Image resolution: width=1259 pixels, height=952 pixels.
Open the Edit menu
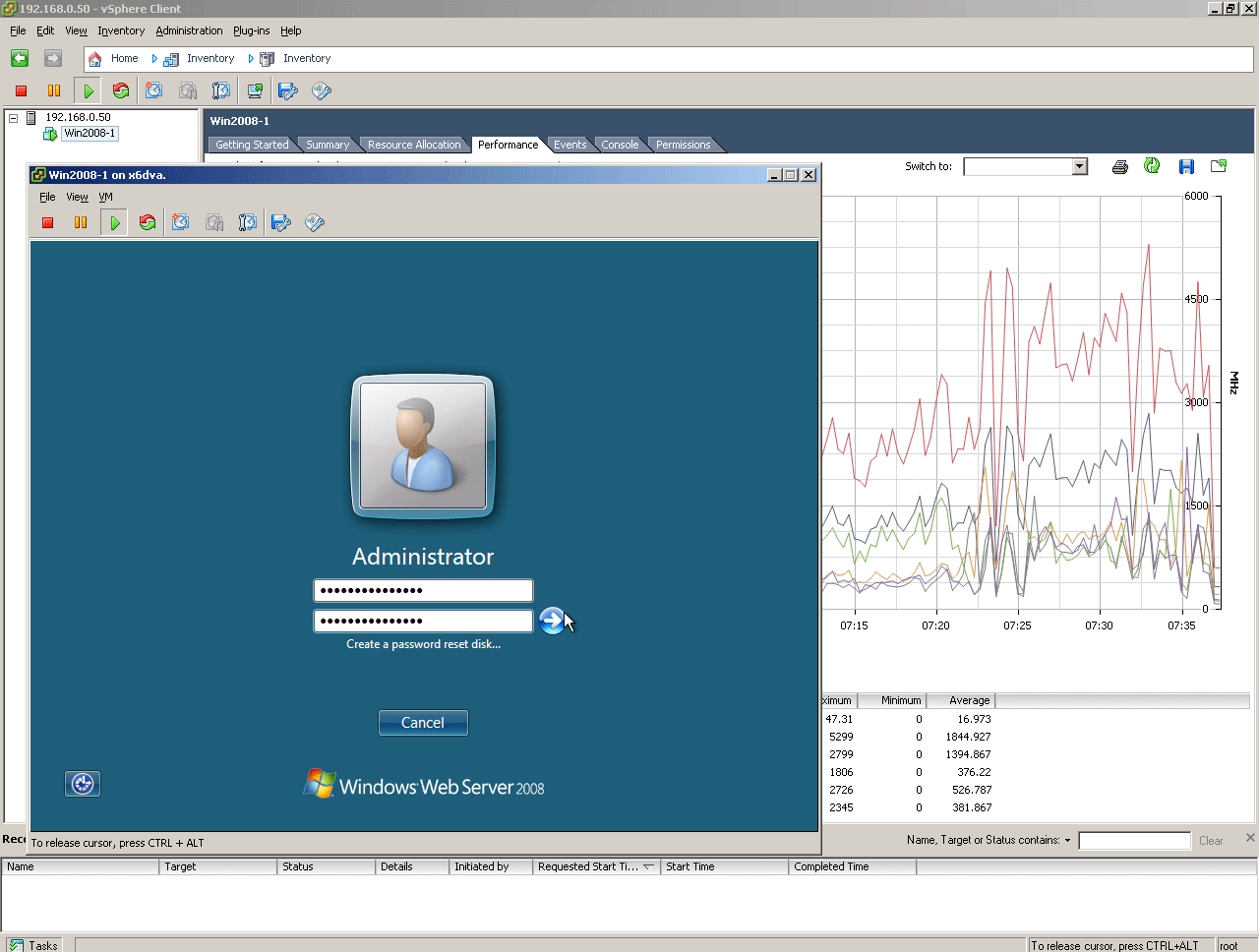point(45,30)
